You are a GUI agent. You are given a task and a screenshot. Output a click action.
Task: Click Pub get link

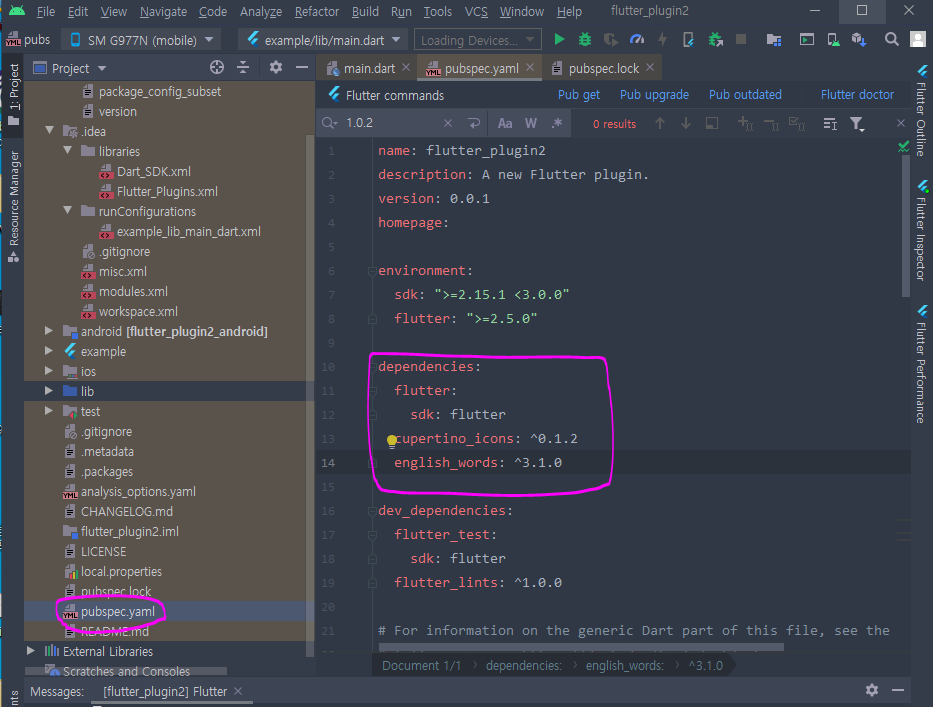[x=578, y=95]
